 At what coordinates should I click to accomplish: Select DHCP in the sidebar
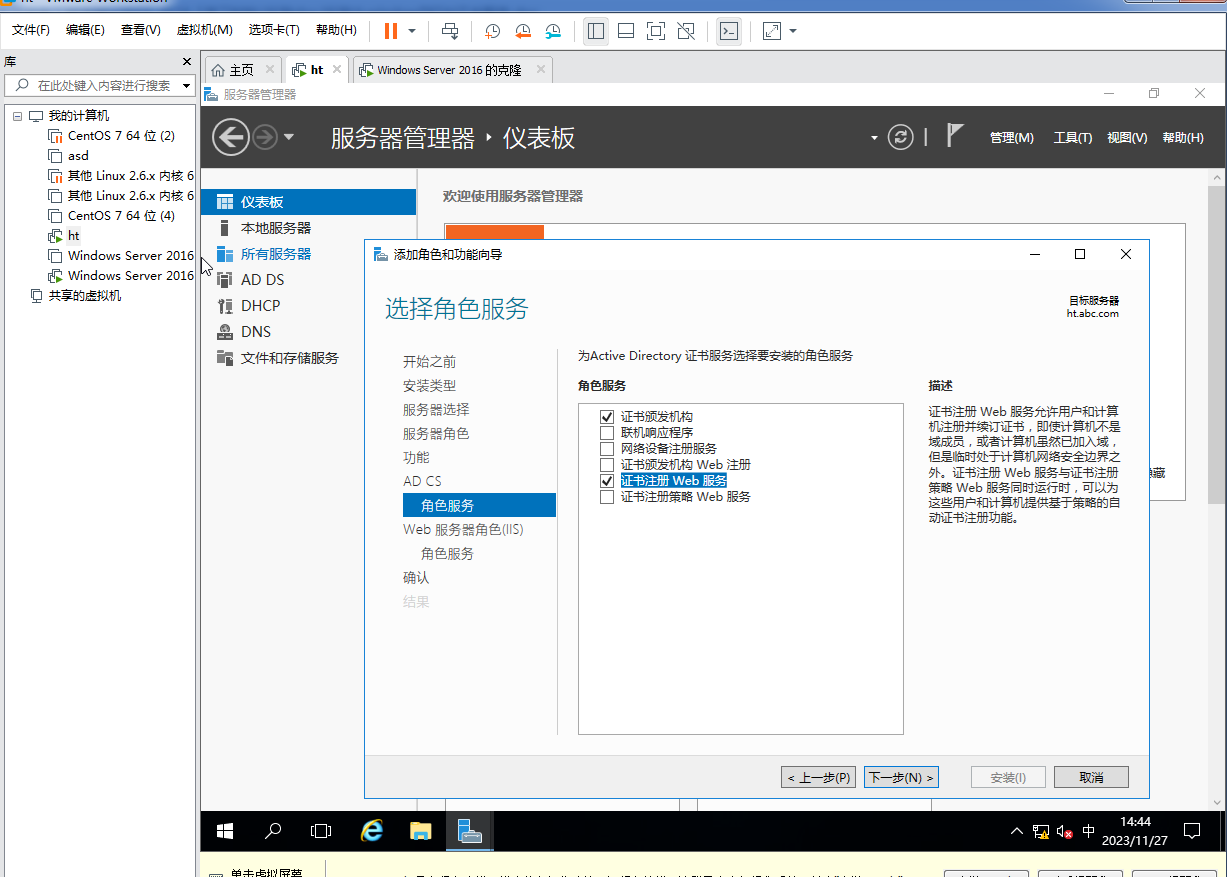(x=308, y=306)
